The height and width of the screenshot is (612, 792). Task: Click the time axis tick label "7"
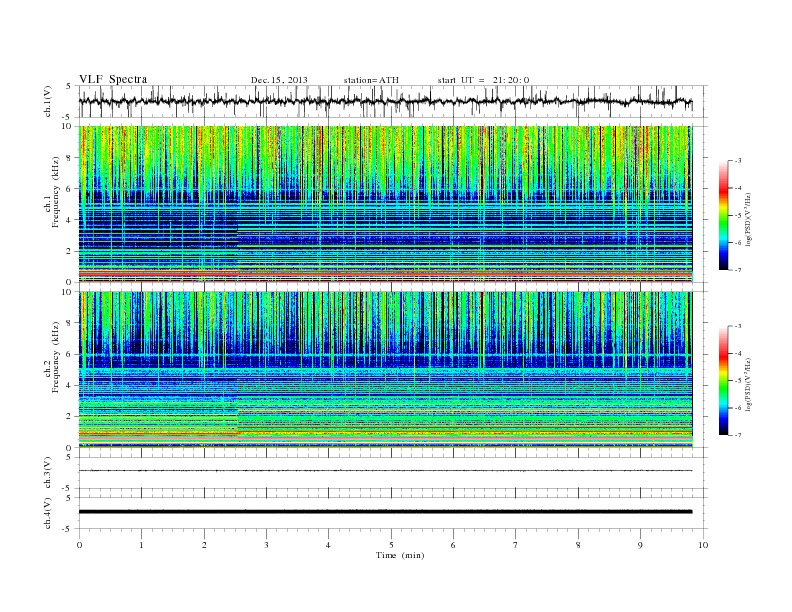516,545
